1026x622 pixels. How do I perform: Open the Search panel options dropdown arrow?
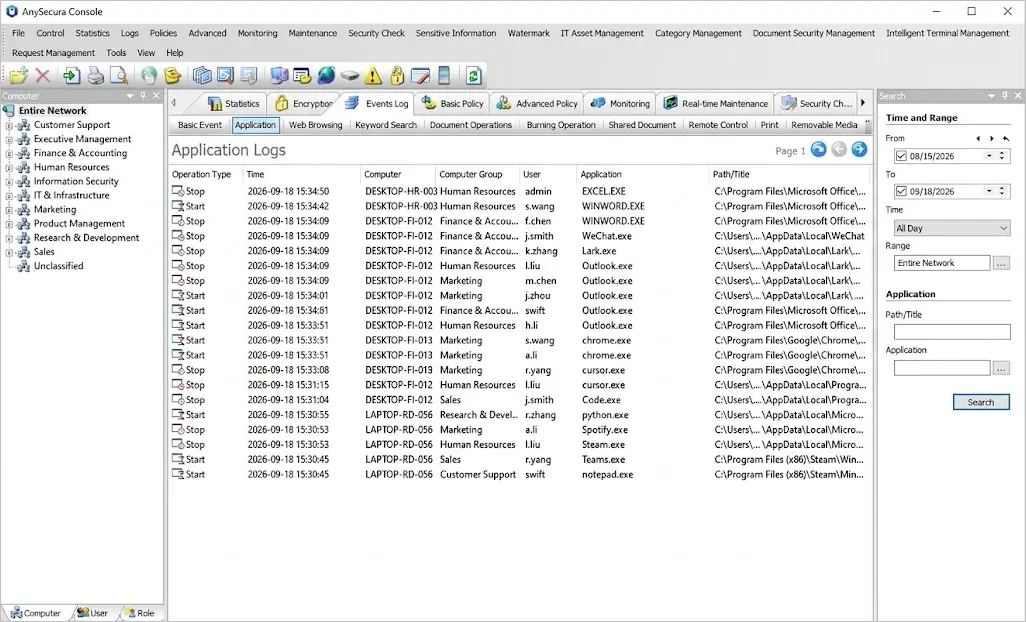[x=991, y=95]
